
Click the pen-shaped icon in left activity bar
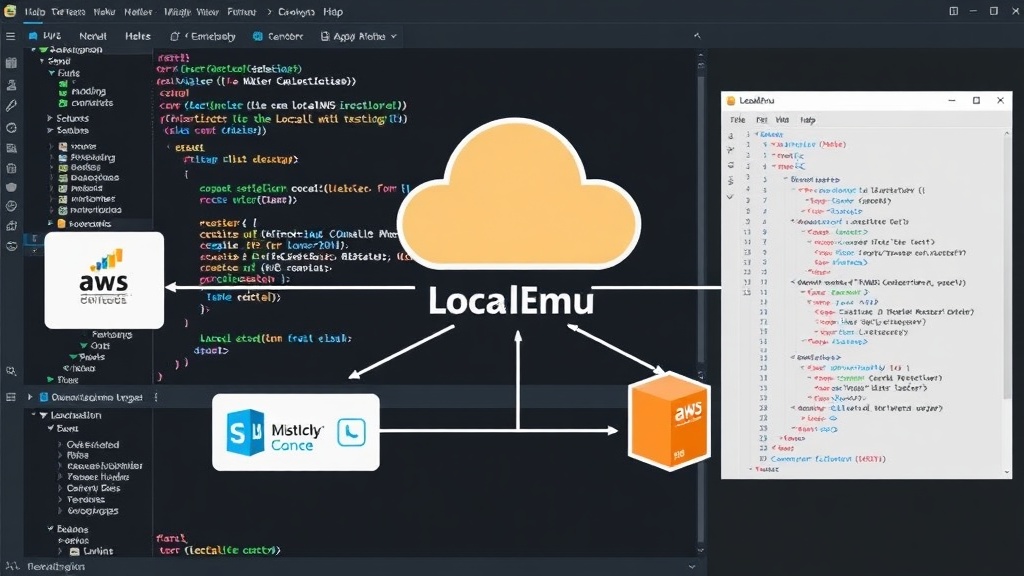click(11, 105)
